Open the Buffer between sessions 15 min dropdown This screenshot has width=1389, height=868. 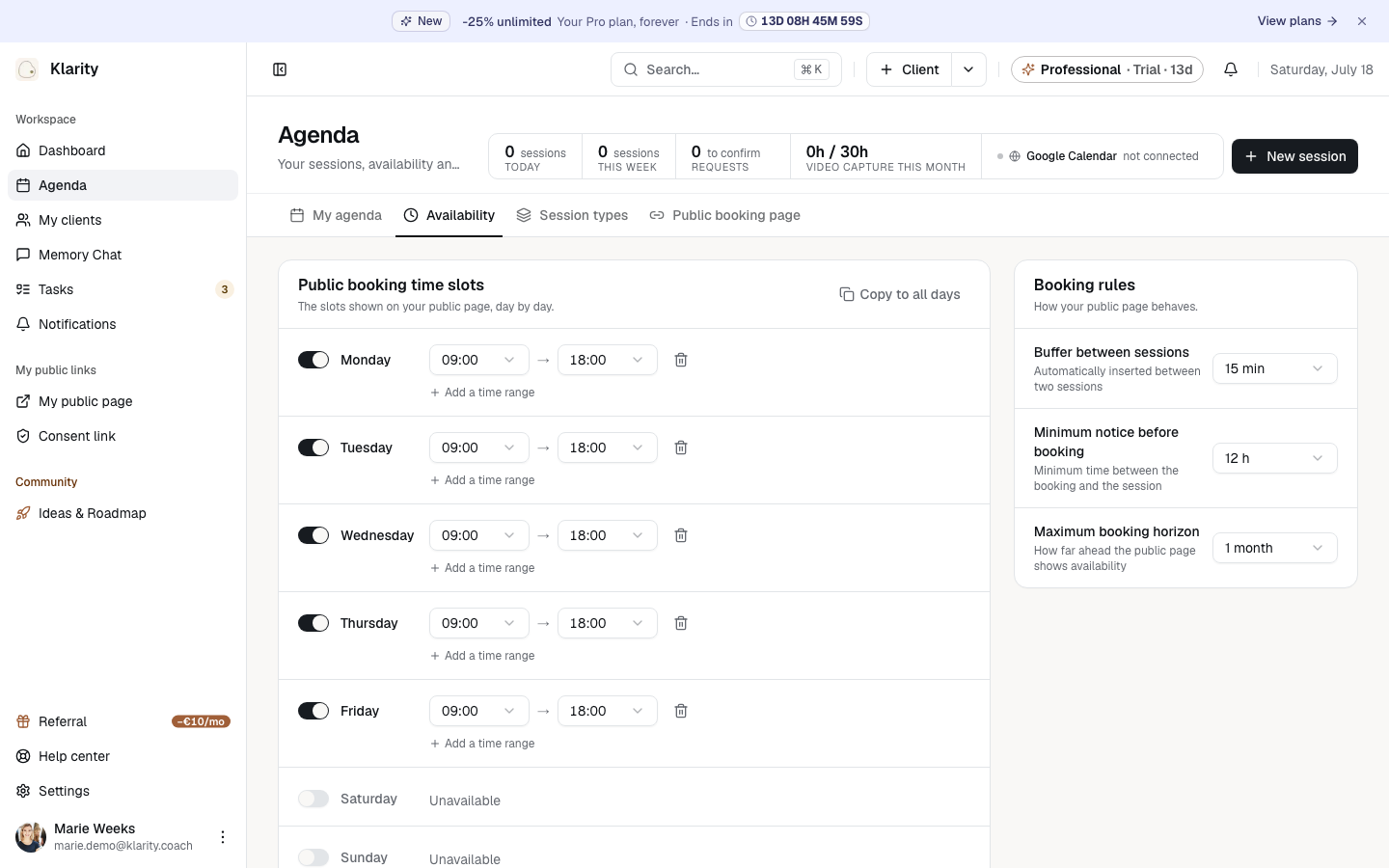[x=1274, y=368]
